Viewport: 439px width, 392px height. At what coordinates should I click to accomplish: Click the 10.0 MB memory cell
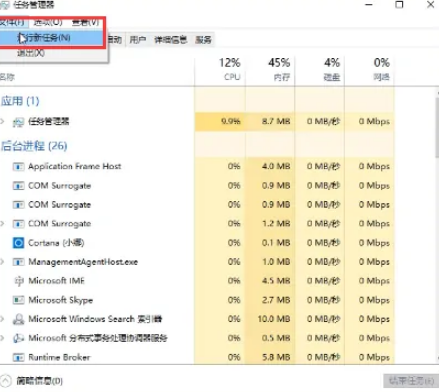point(270,319)
